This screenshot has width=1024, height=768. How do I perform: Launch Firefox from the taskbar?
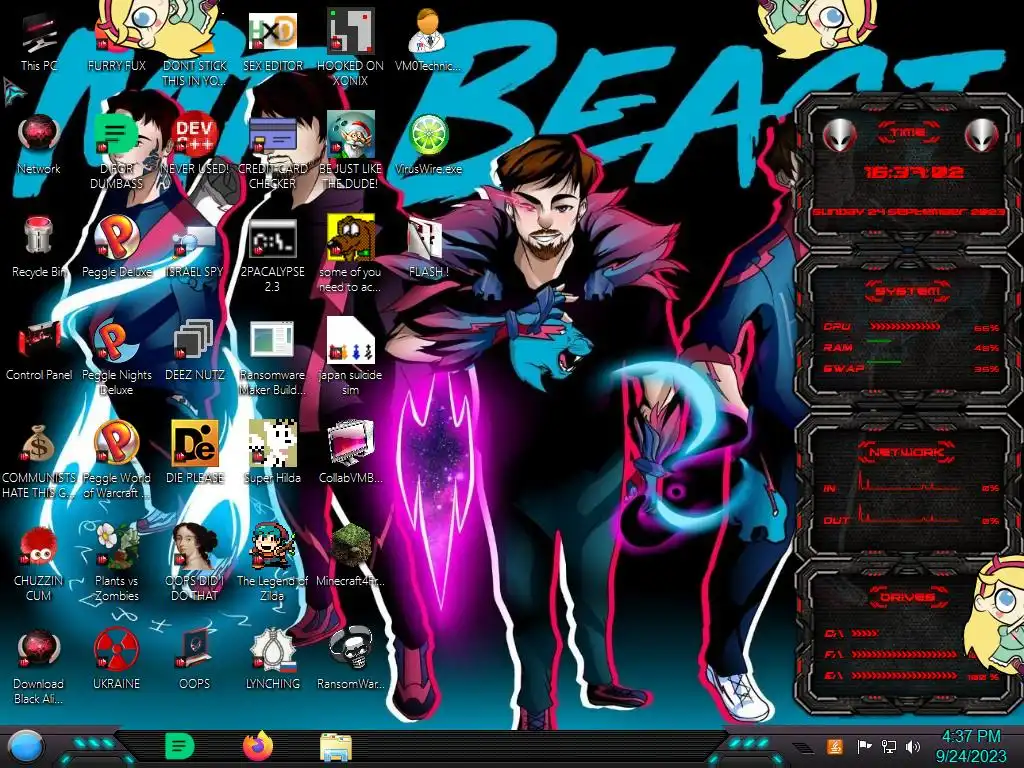[258, 746]
